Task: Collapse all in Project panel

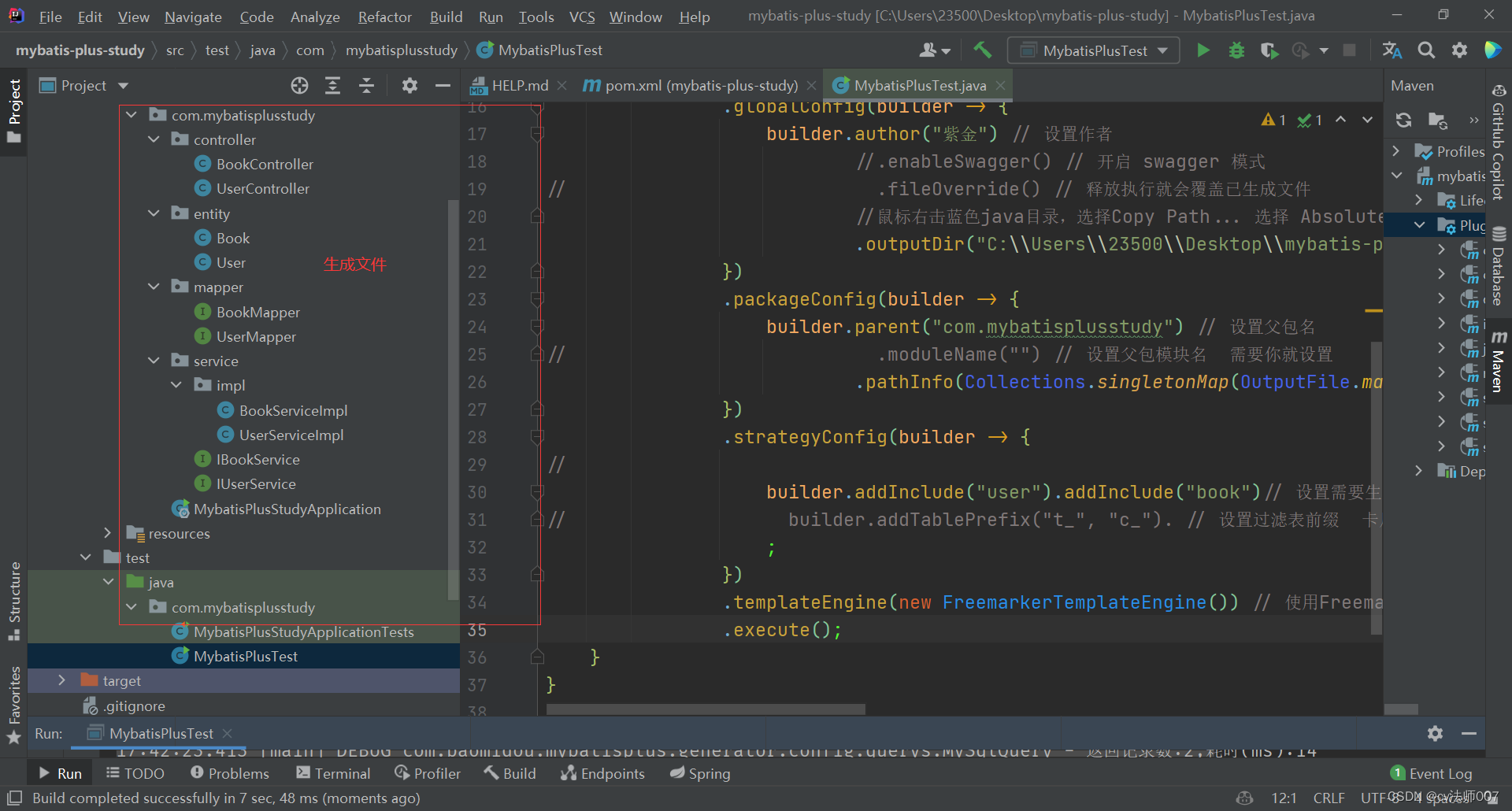Action: pos(366,85)
